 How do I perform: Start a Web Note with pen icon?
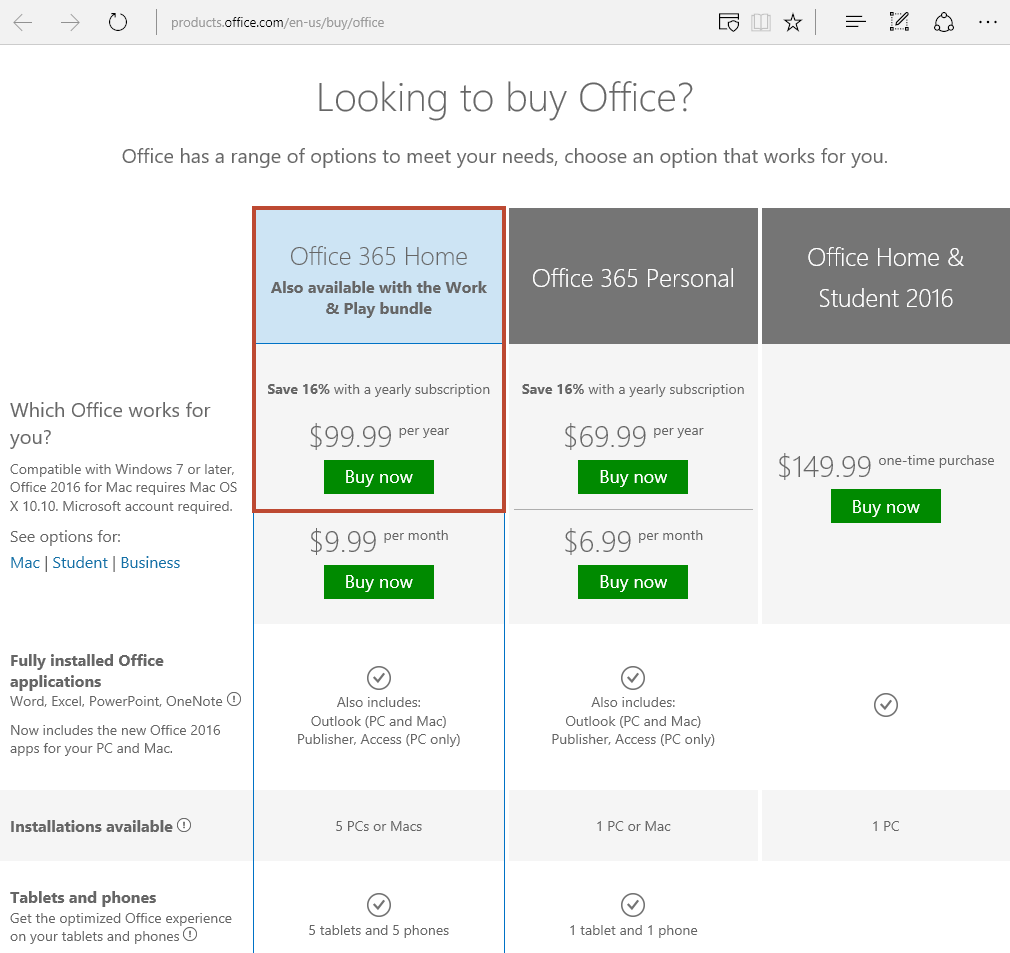(899, 22)
